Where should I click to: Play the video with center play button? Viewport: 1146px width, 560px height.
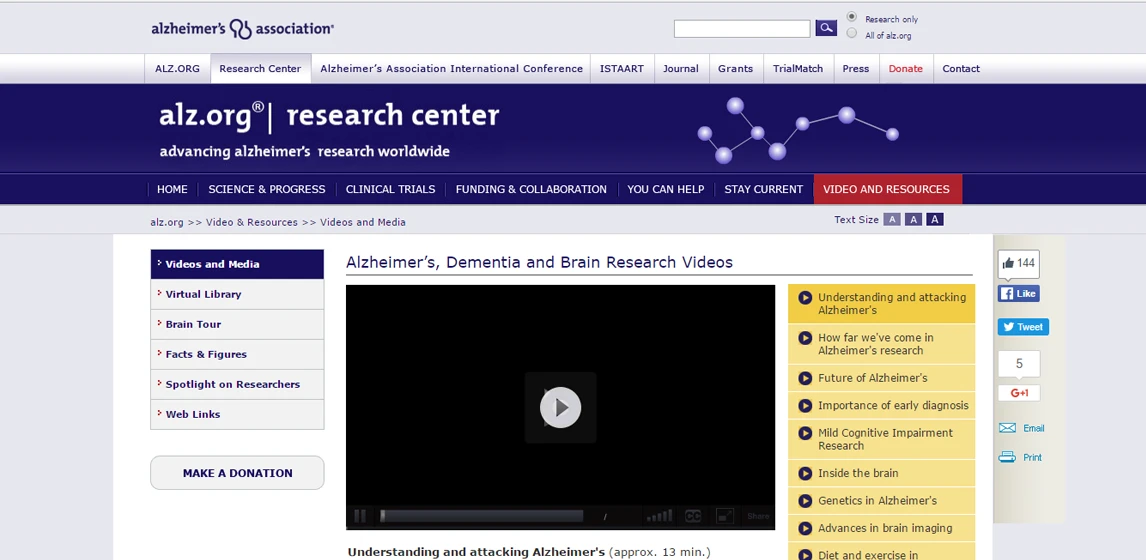point(561,407)
